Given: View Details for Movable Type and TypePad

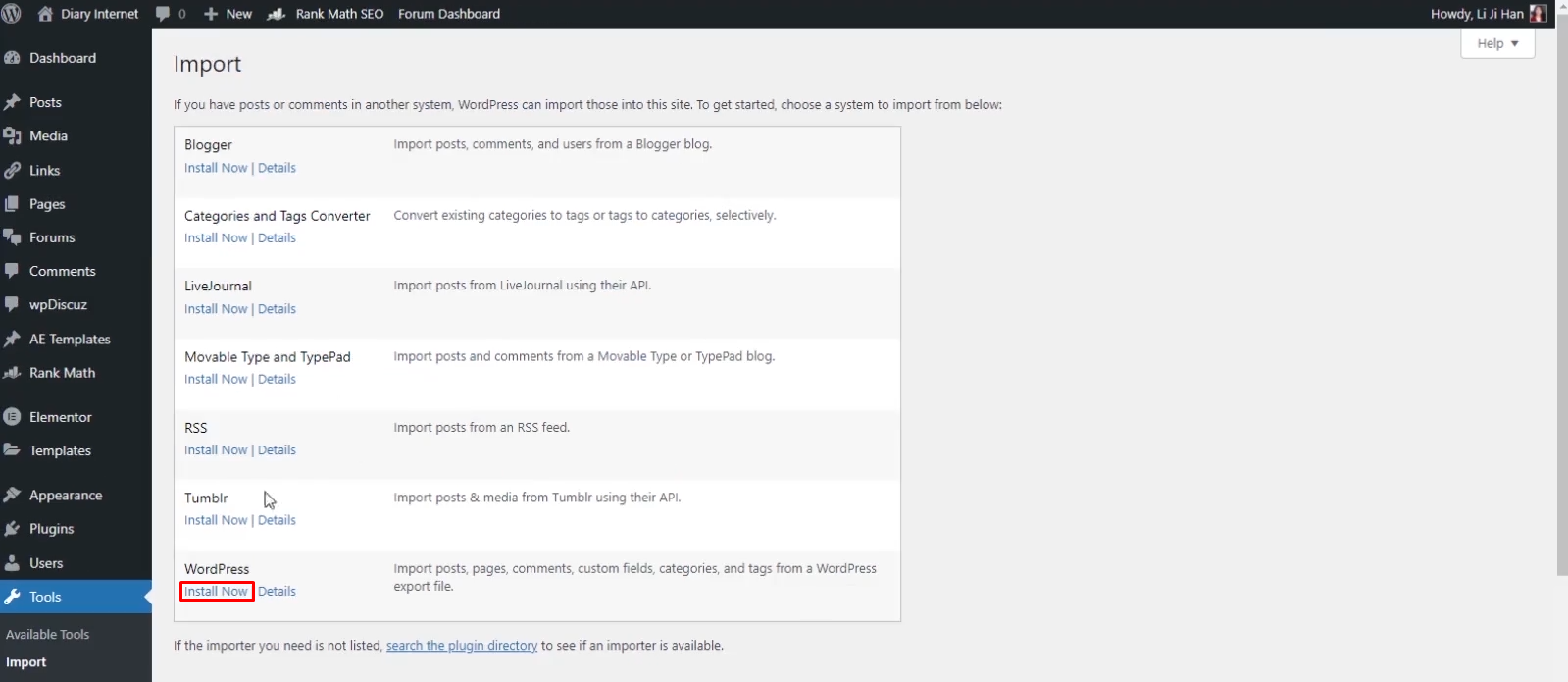Looking at the screenshot, I should pos(277,380).
